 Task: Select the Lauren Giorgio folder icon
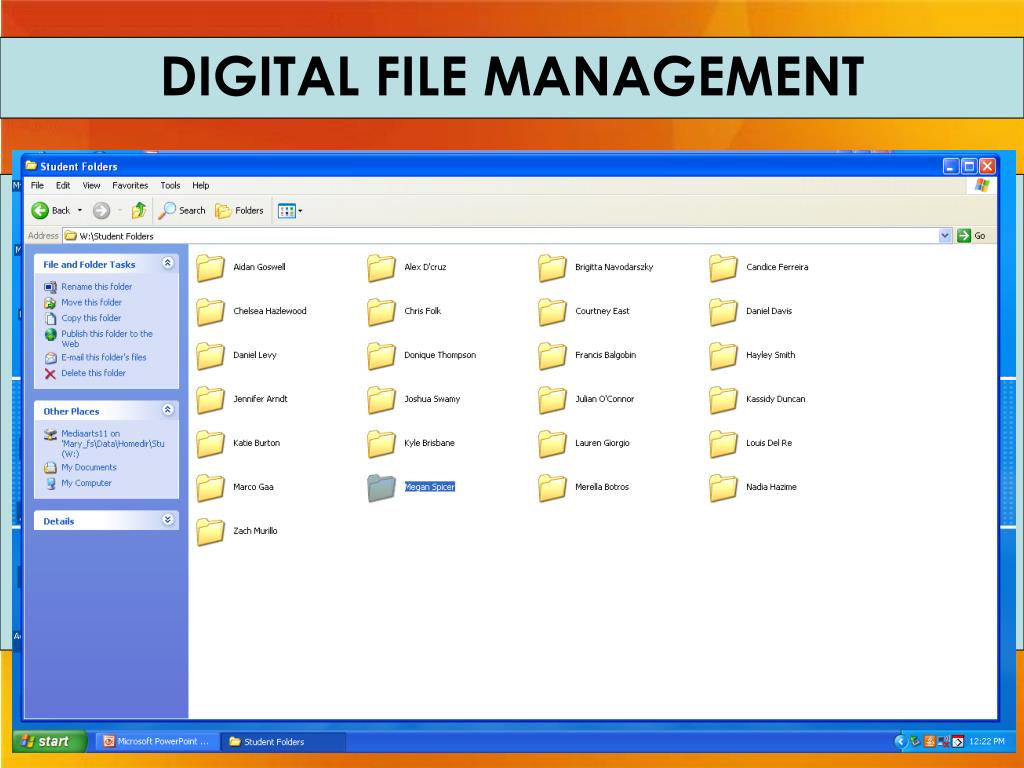(x=552, y=443)
